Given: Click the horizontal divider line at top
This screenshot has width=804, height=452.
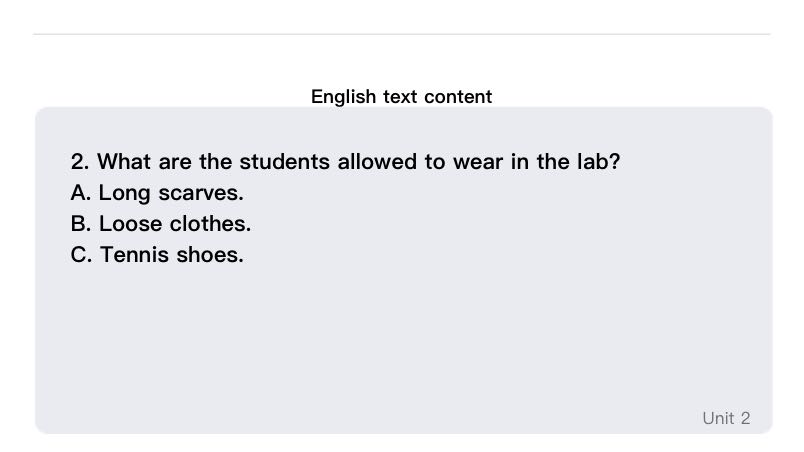Looking at the screenshot, I should pos(400,35).
